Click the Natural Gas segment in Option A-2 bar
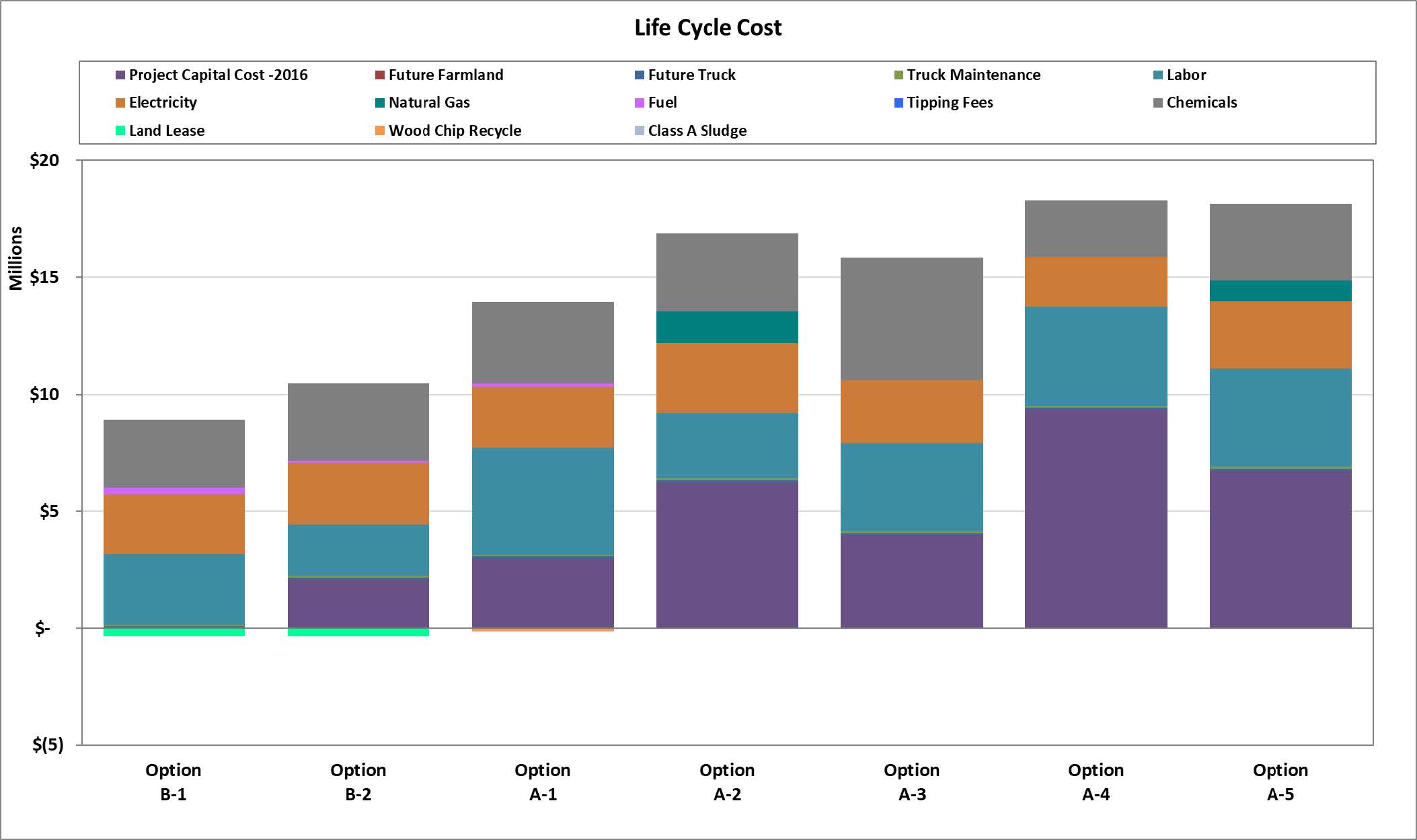This screenshot has width=1417, height=840. click(x=727, y=327)
